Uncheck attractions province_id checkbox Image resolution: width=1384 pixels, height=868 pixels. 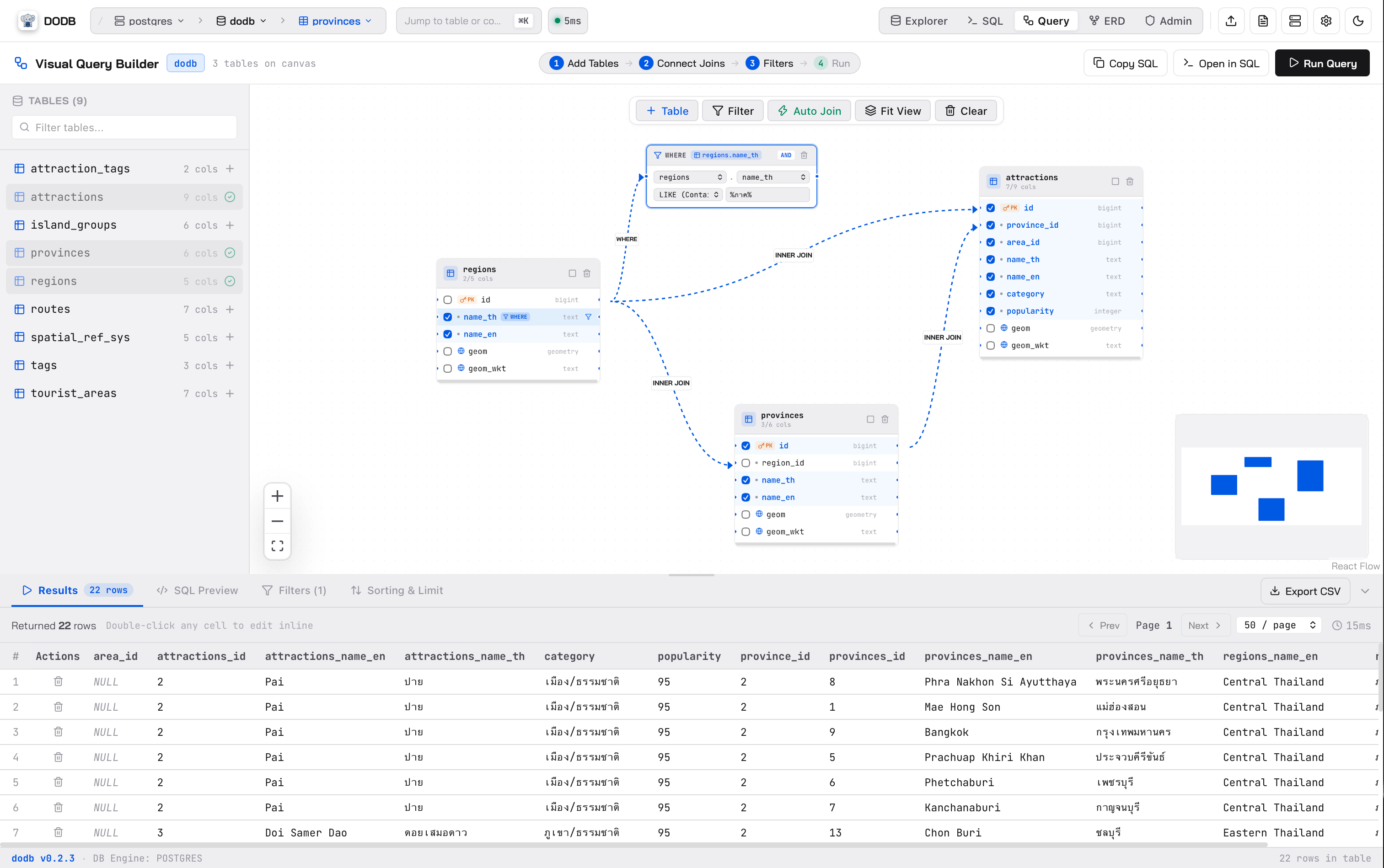pos(991,225)
